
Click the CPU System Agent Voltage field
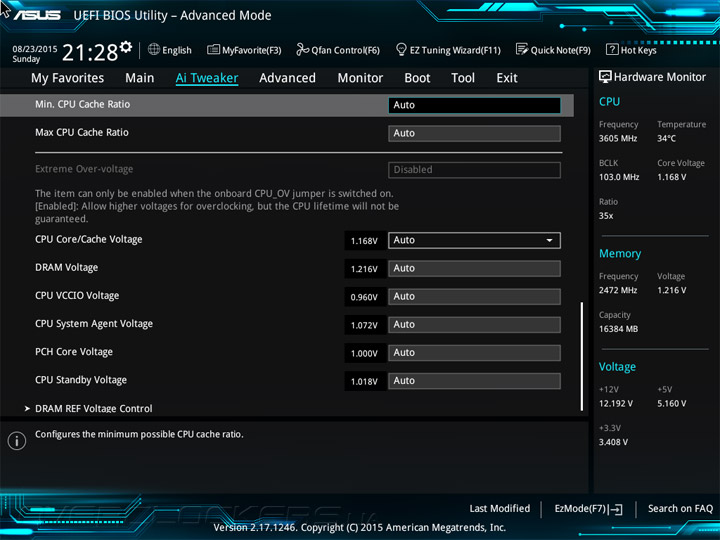click(474, 325)
